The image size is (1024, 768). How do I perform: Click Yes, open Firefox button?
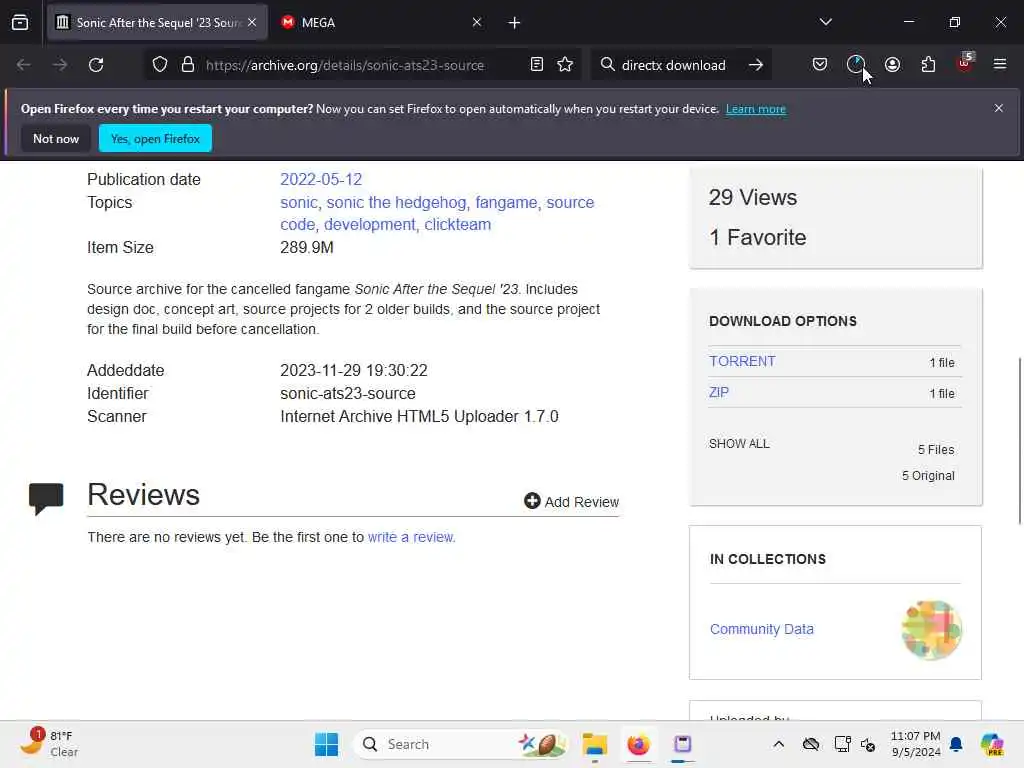[x=155, y=138]
